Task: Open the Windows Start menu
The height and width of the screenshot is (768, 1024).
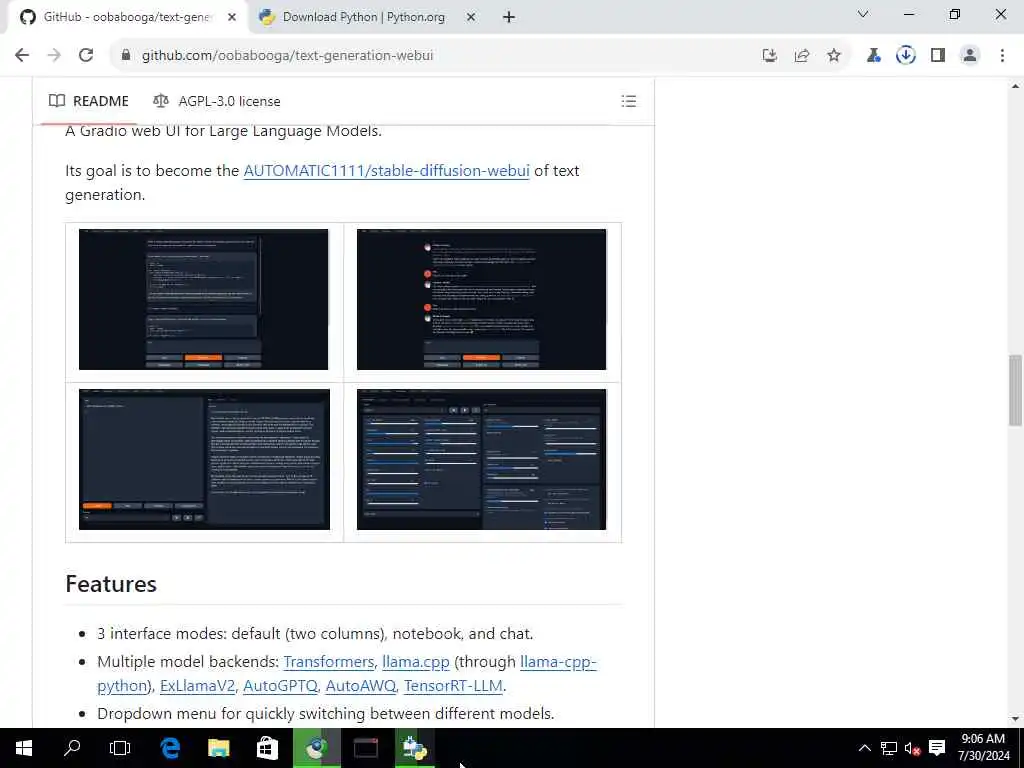Action: coord(24,748)
